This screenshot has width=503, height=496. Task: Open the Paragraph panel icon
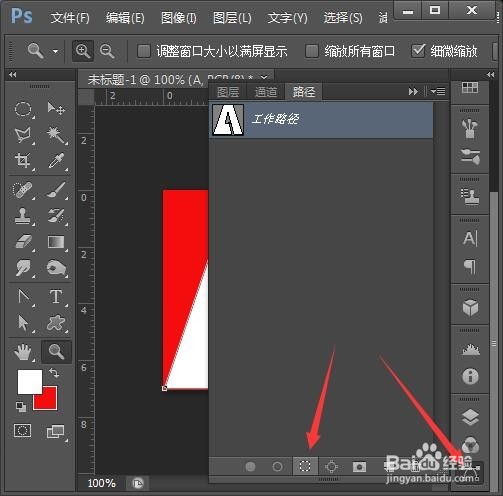coord(470,267)
